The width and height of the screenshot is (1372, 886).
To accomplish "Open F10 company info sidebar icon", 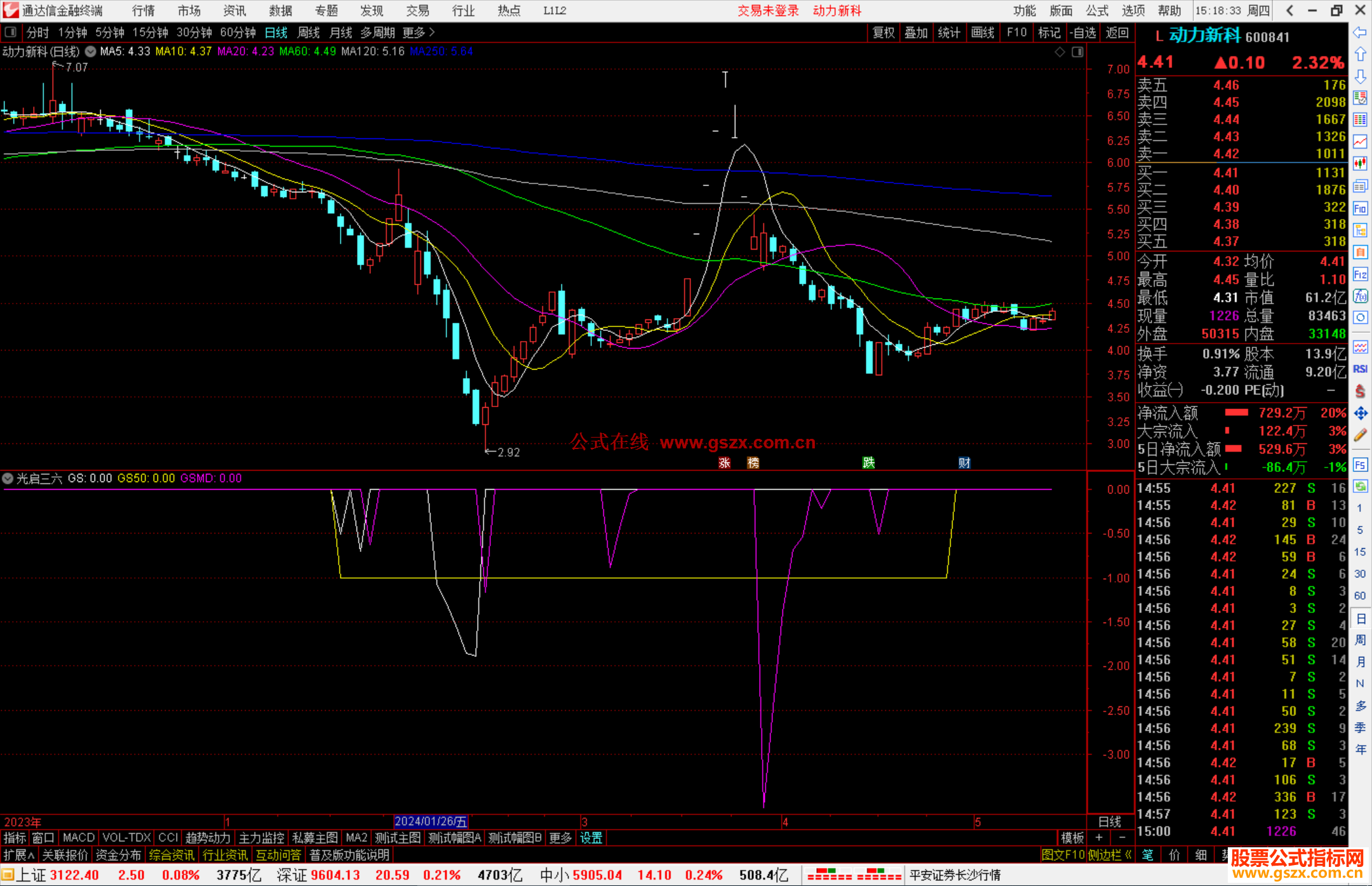I will pyautogui.click(x=1360, y=208).
